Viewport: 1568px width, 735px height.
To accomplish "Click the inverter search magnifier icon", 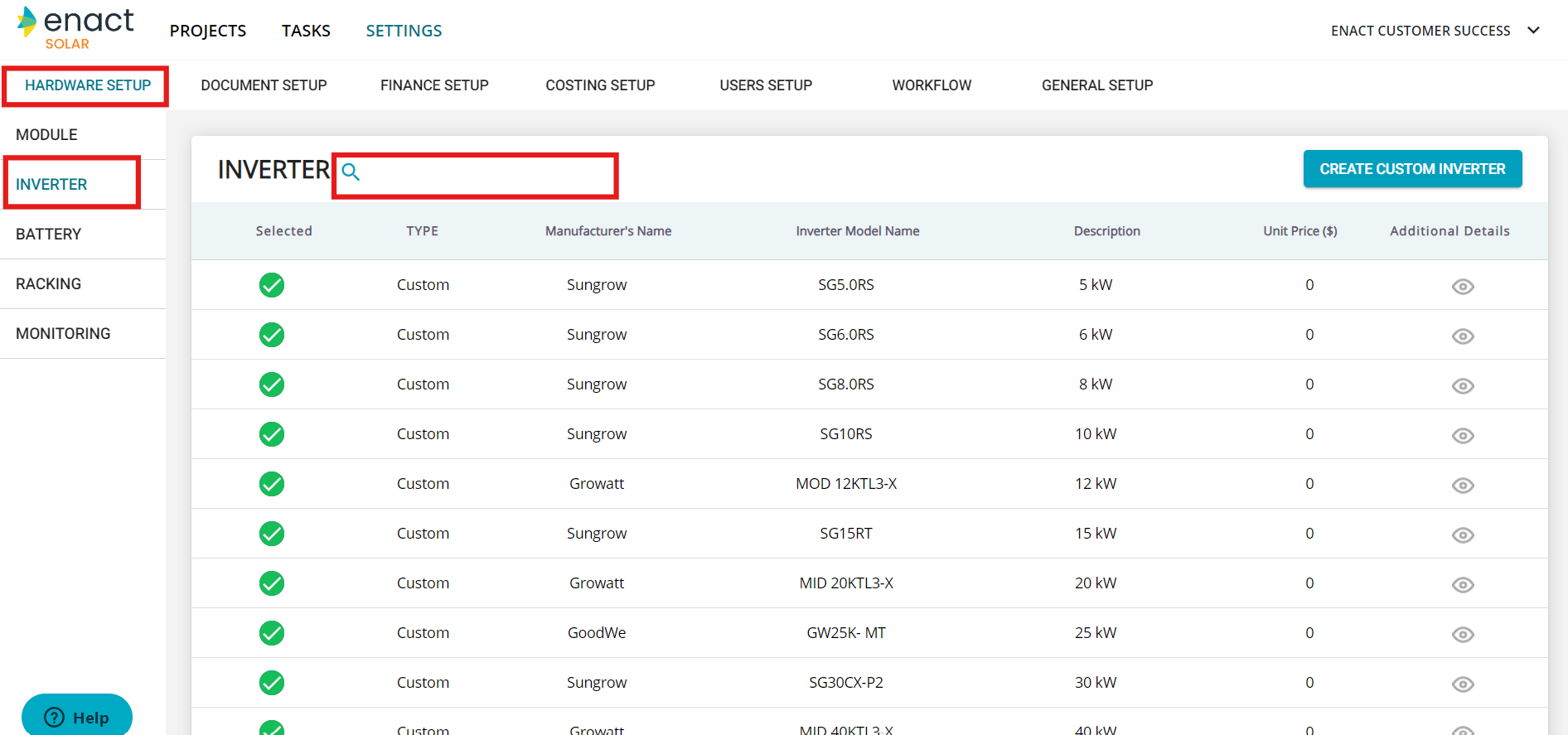I will 351,172.
